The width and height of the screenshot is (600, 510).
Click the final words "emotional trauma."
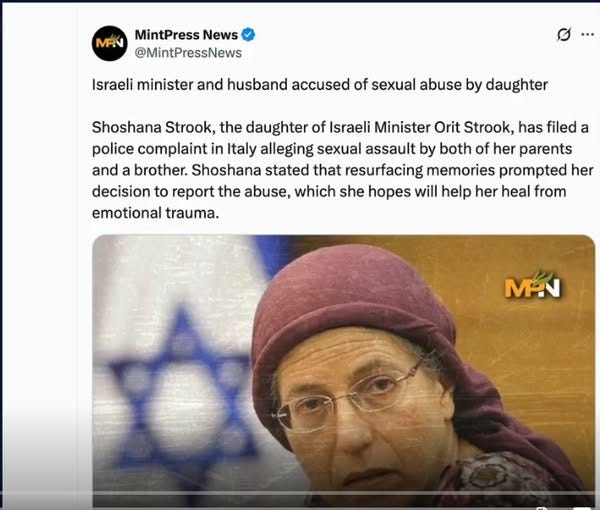coord(155,213)
